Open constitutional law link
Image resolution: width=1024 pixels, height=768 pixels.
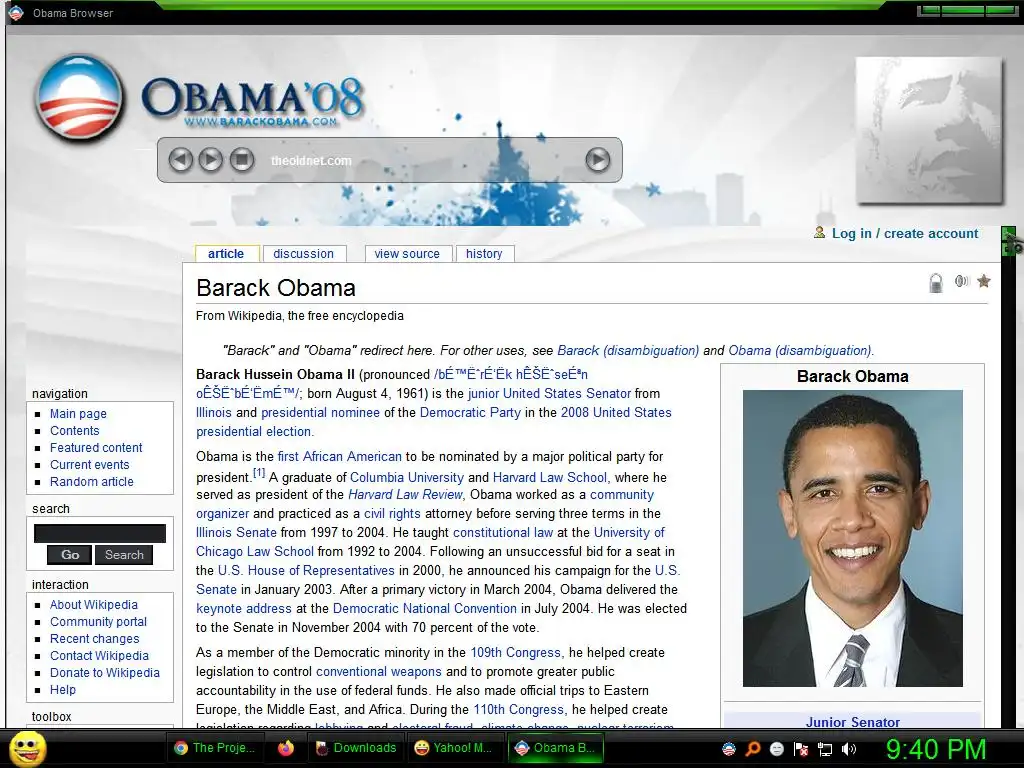tap(503, 533)
